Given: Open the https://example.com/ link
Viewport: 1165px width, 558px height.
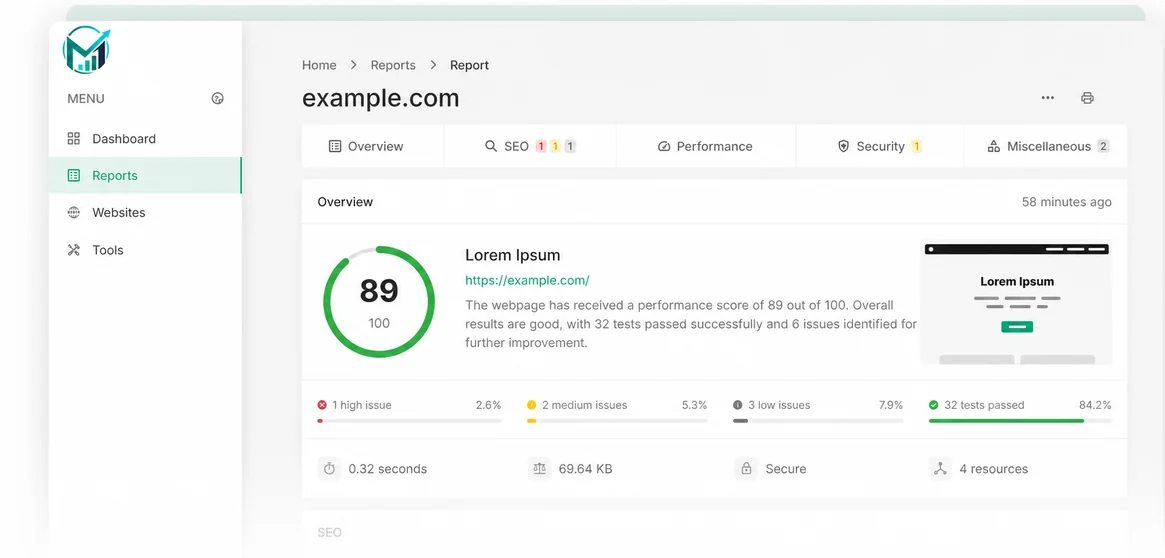Looking at the screenshot, I should [528, 280].
